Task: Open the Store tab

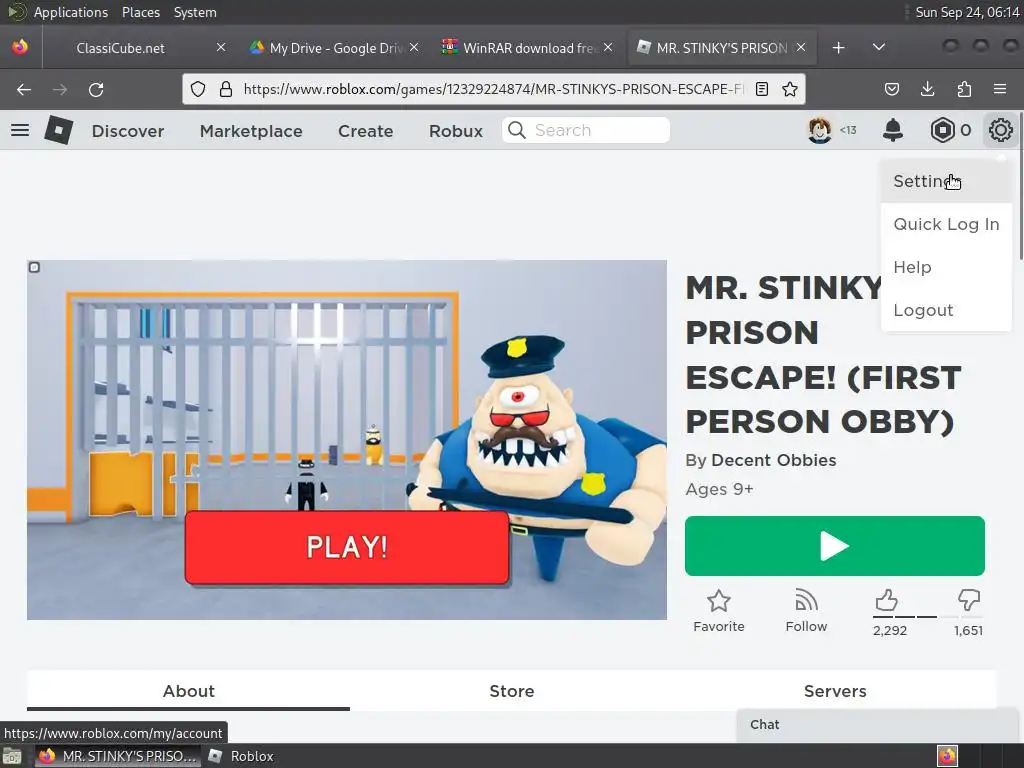Action: tap(511, 691)
